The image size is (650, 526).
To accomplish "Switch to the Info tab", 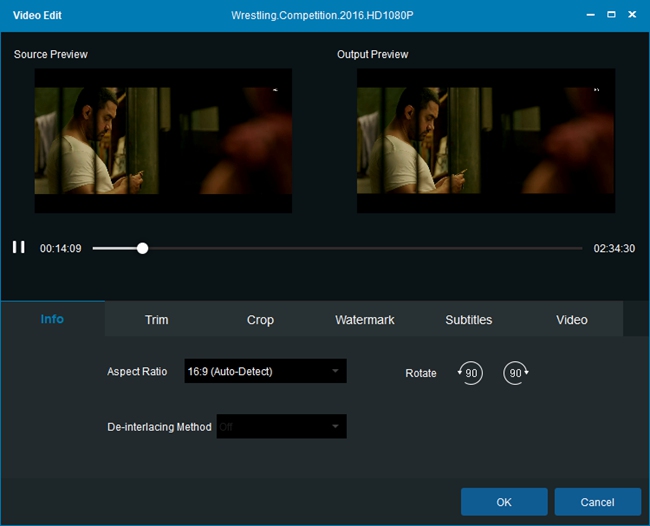I will tap(52, 319).
